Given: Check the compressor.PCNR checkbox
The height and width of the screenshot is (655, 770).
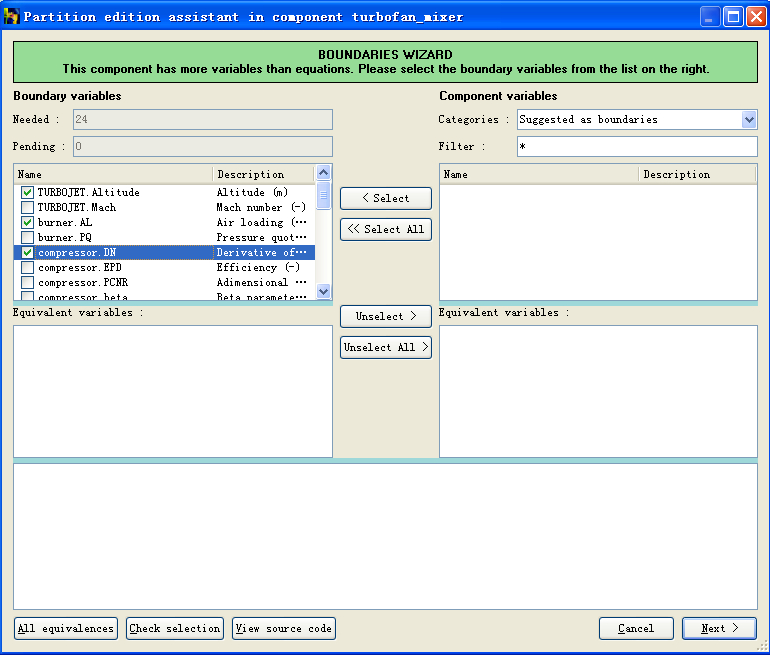Looking at the screenshot, I should pos(28,283).
